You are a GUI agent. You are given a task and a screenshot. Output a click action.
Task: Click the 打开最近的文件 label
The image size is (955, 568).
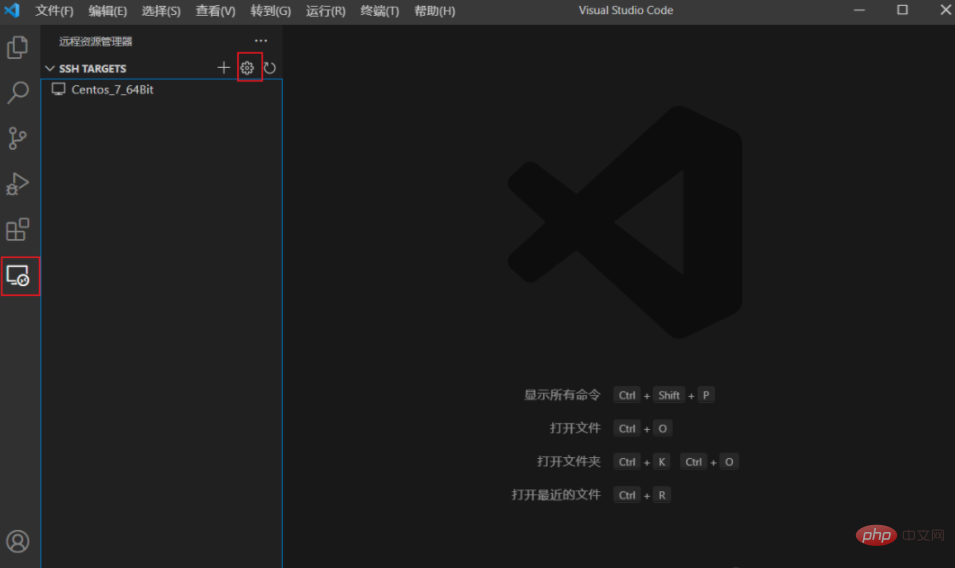click(556, 494)
